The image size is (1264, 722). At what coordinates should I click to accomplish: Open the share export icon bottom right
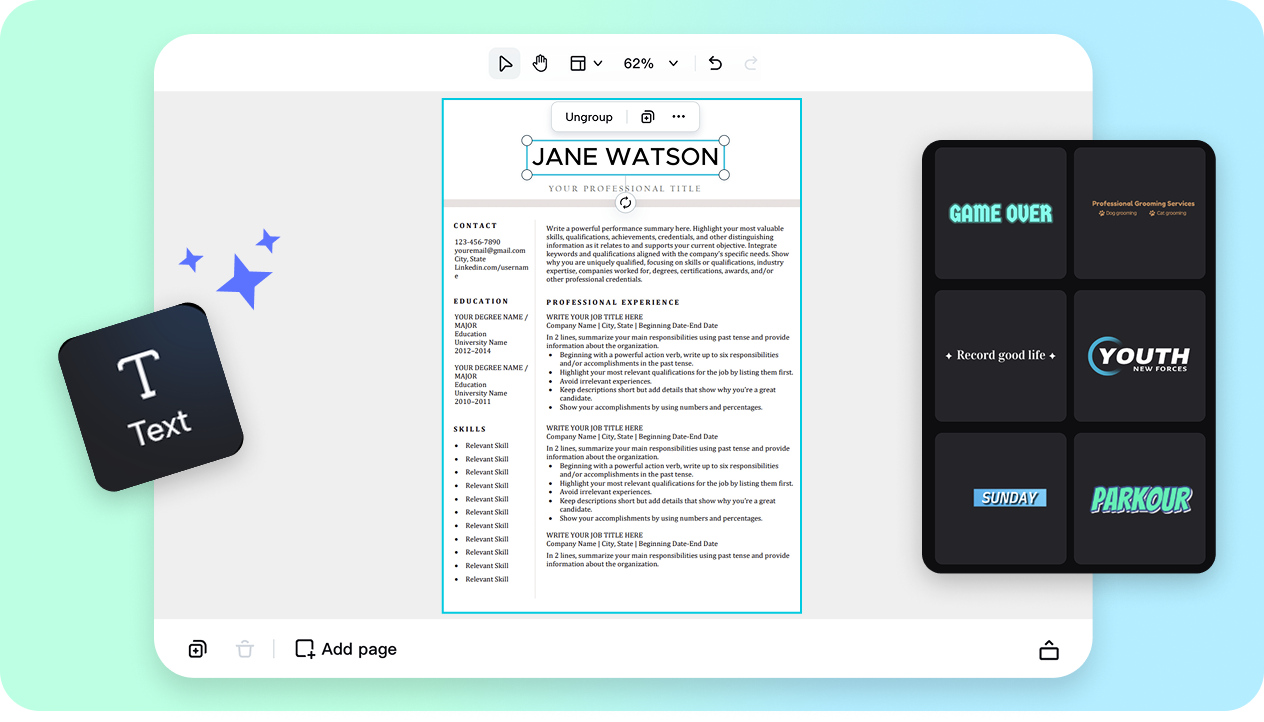coord(1049,649)
